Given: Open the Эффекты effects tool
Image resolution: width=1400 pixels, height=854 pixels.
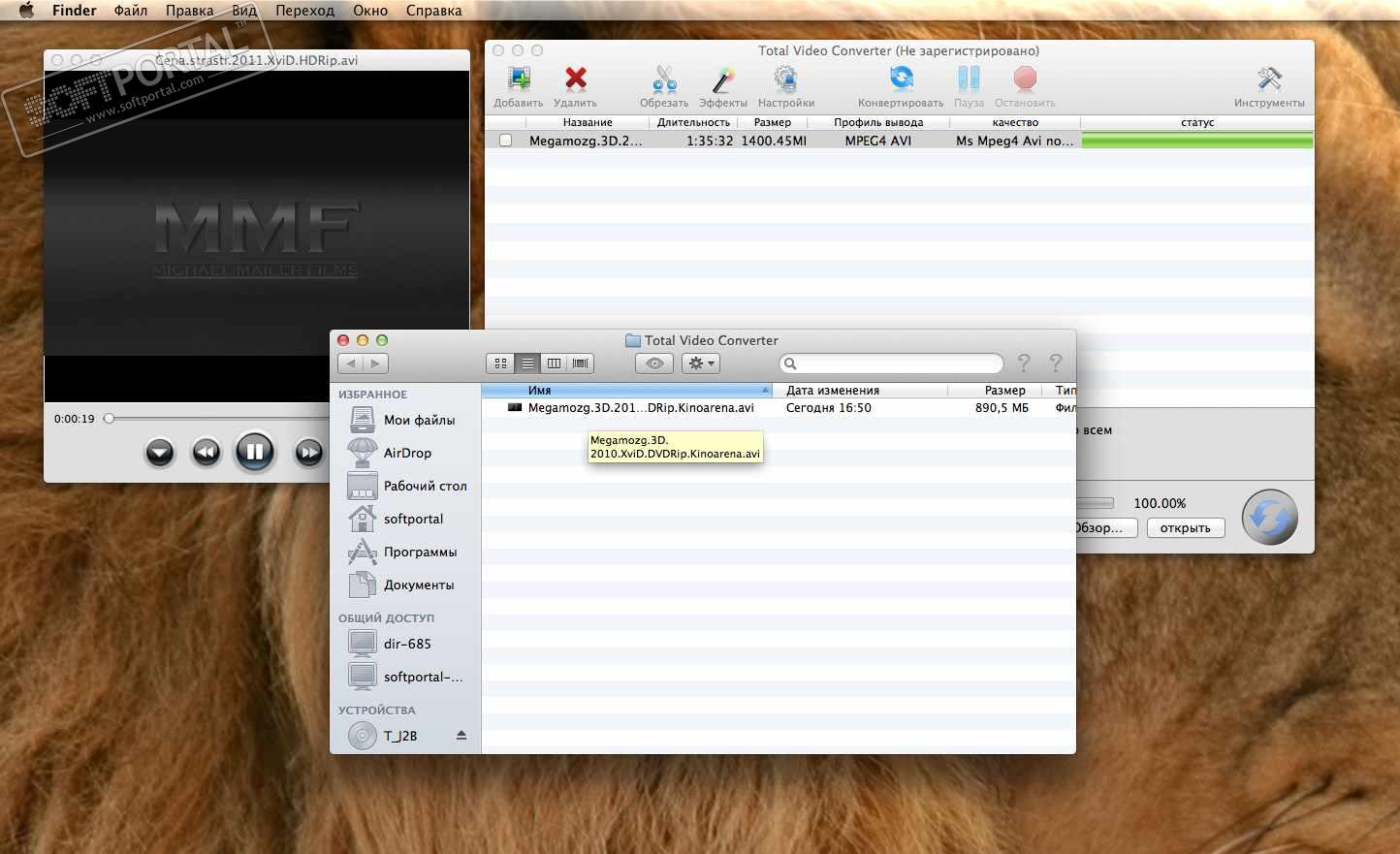Looking at the screenshot, I should 723,79.
